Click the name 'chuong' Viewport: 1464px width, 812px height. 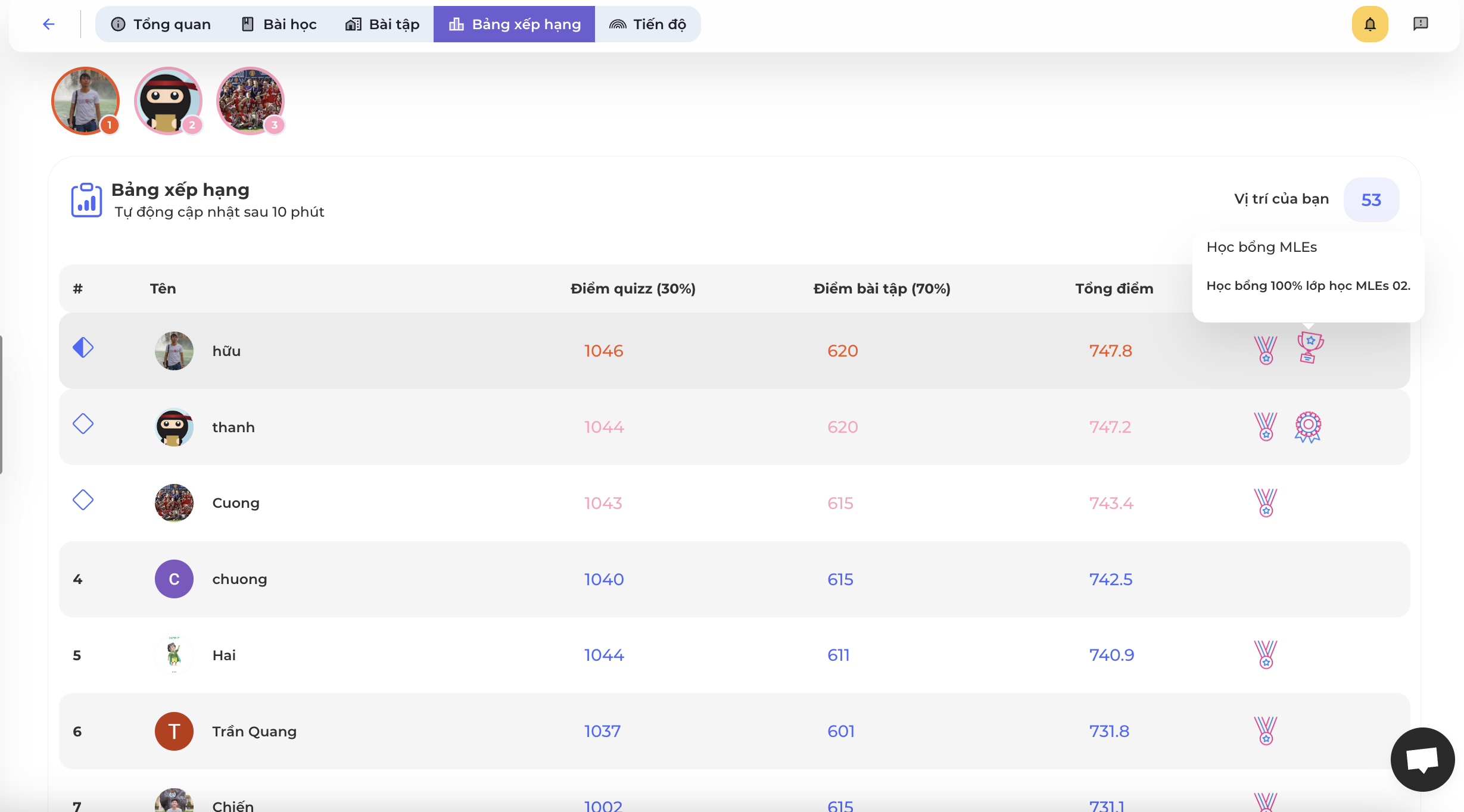pyautogui.click(x=239, y=579)
